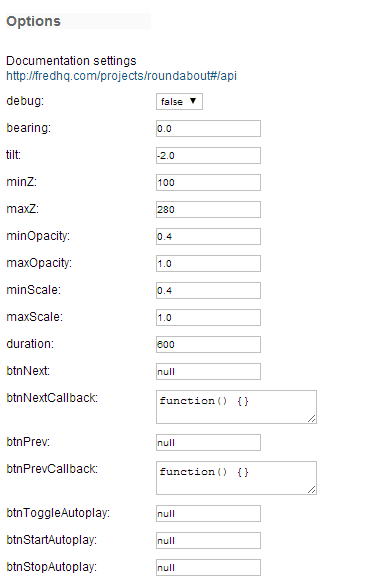
Task: Click the bearing input field
Action: [208, 128]
